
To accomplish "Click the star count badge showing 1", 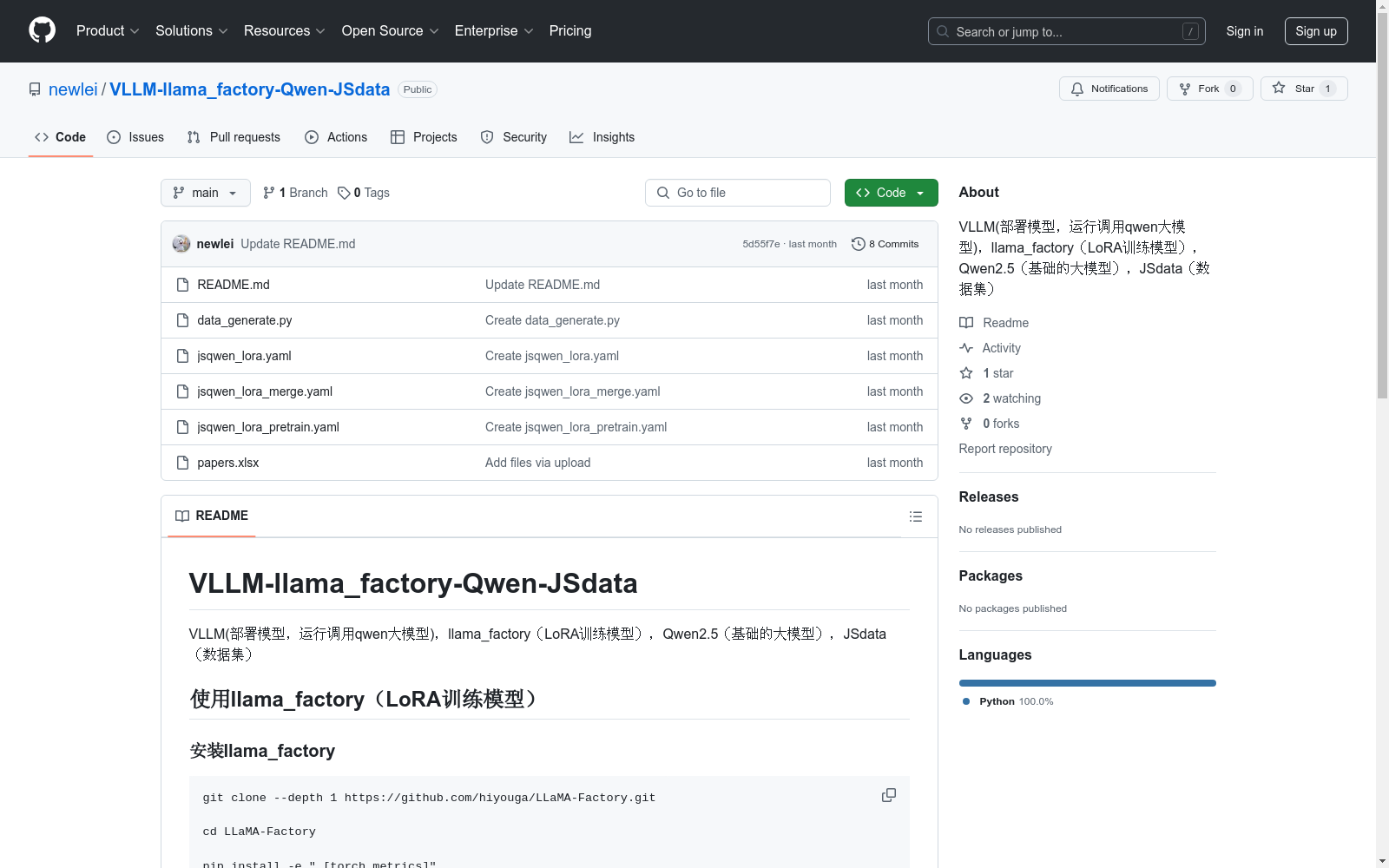I will coord(1327,89).
